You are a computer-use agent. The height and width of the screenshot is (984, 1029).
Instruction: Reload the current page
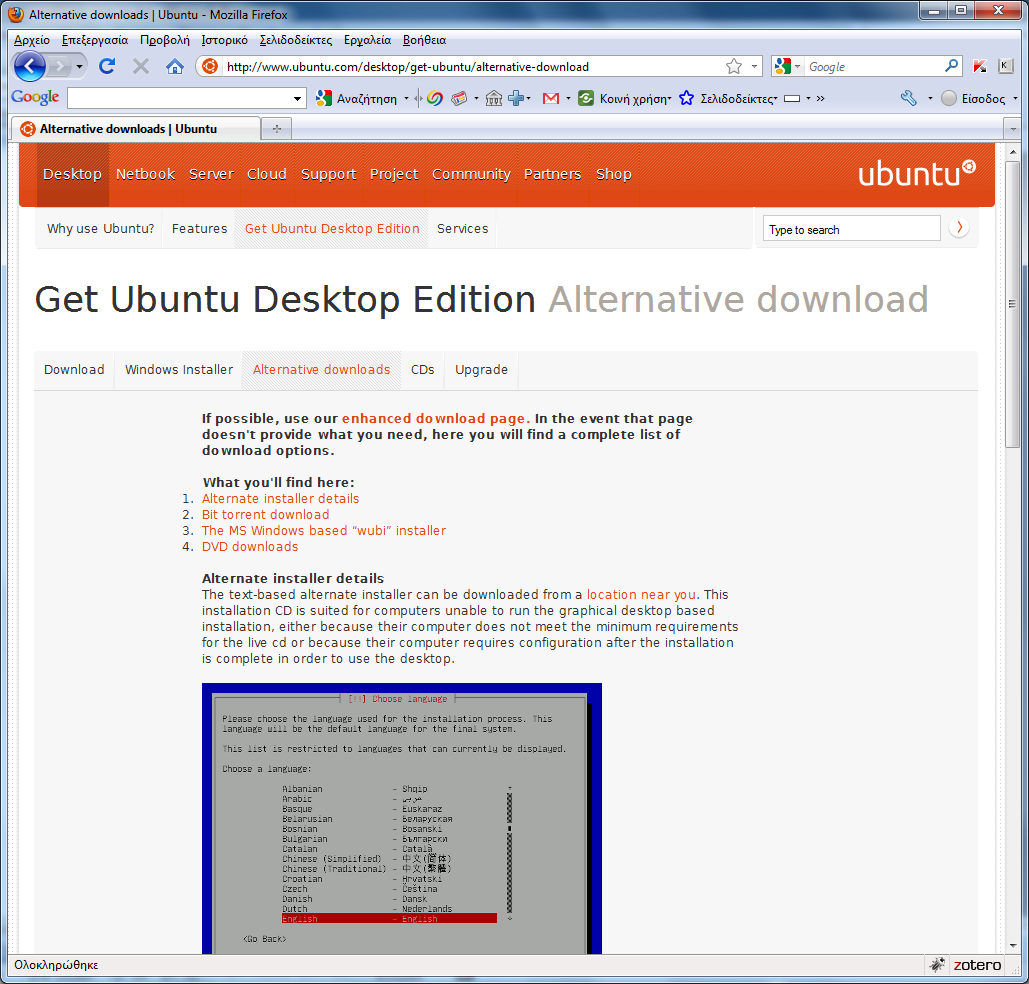107,66
